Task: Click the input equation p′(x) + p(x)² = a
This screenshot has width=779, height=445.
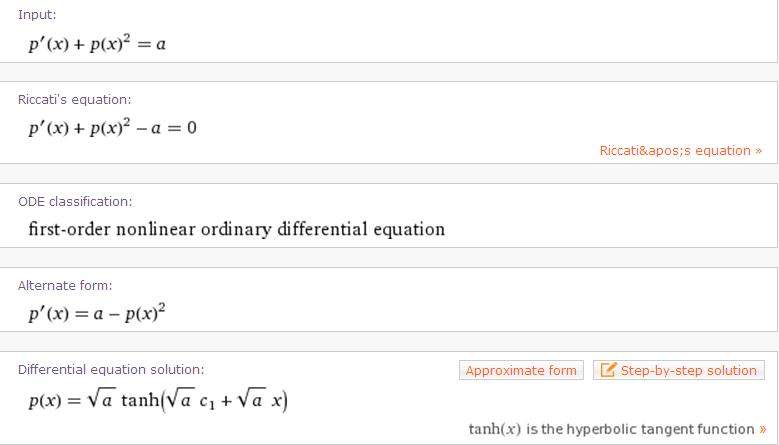Action: click(x=105, y=43)
